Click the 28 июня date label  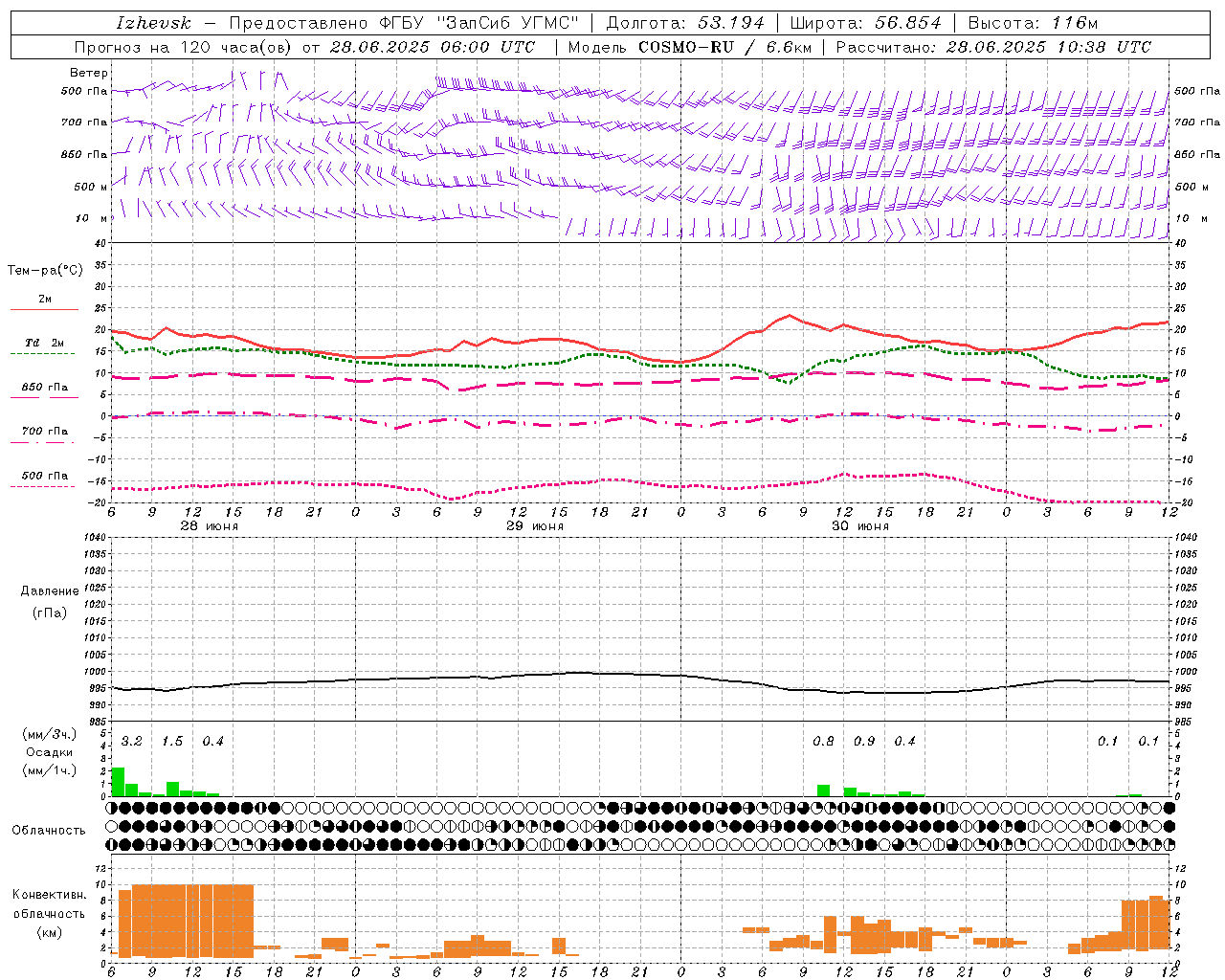tap(210, 526)
